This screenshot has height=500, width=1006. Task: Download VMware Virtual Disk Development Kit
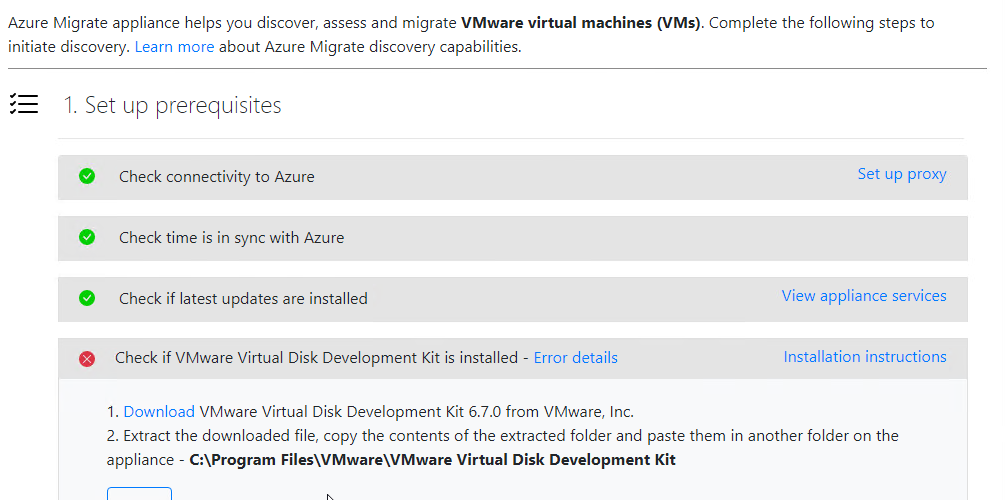click(159, 411)
